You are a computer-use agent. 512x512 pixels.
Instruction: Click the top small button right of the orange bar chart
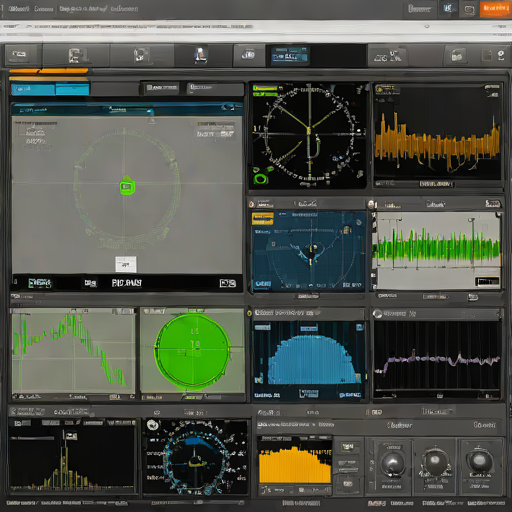348,447
